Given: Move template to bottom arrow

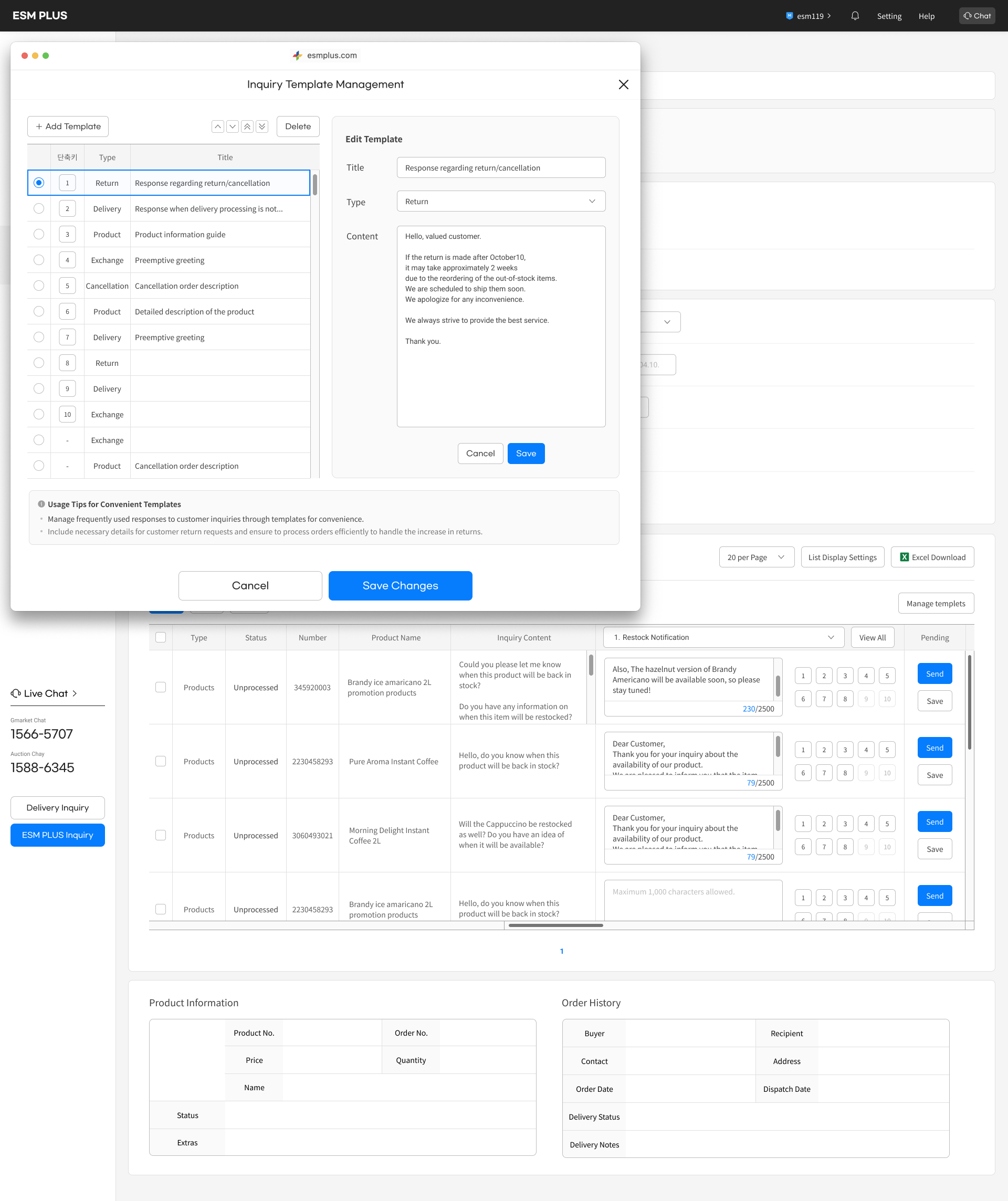Looking at the screenshot, I should coord(262,127).
